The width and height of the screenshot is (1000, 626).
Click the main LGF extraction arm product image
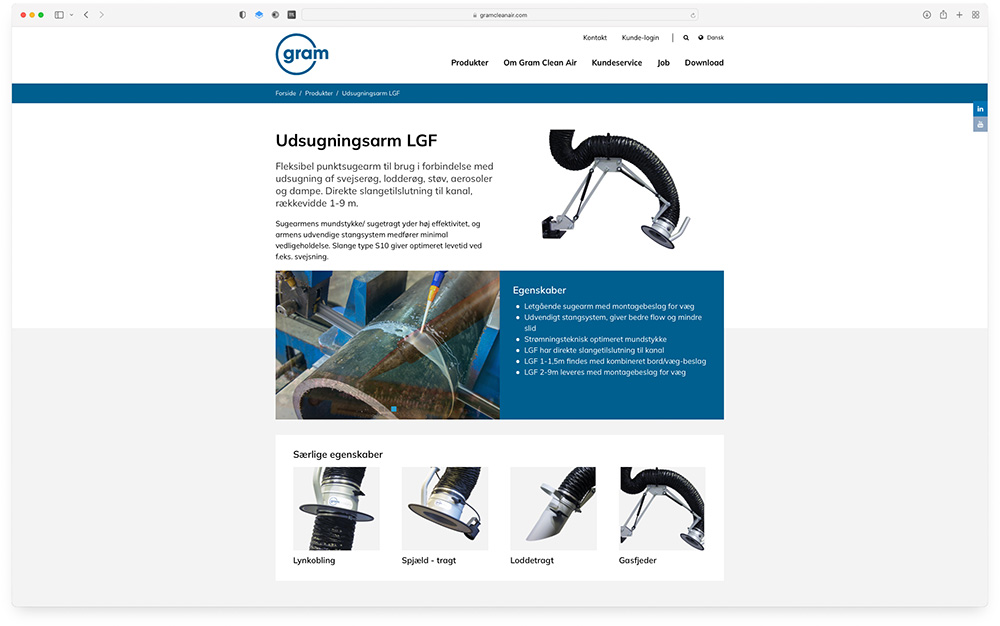click(615, 189)
